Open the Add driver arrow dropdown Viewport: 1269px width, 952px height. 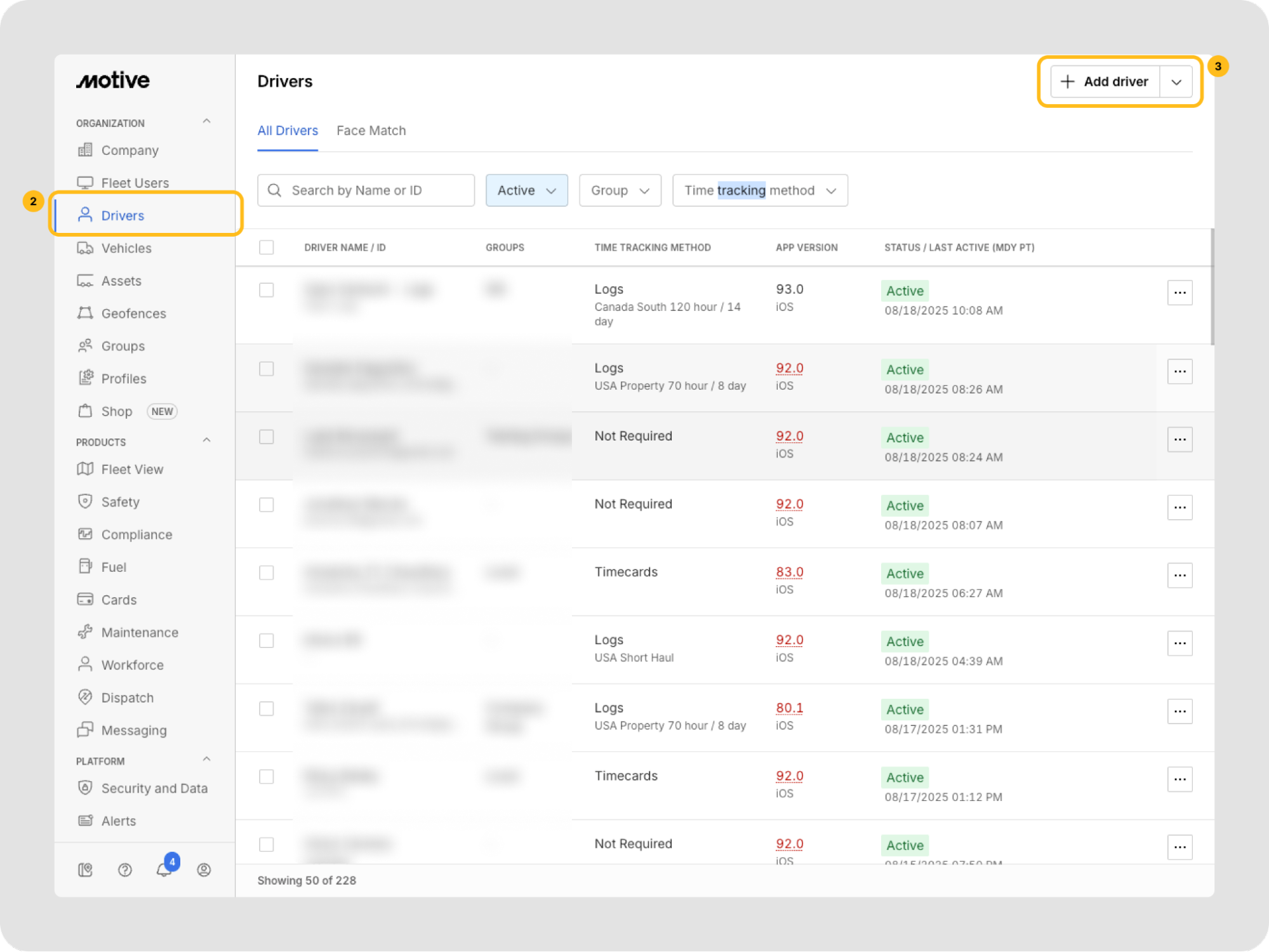click(x=1176, y=82)
